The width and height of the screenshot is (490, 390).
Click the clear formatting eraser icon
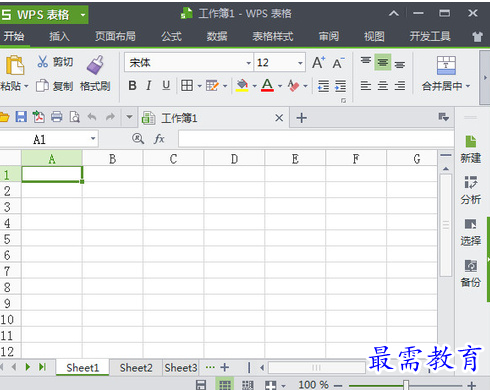click(293, 86)
